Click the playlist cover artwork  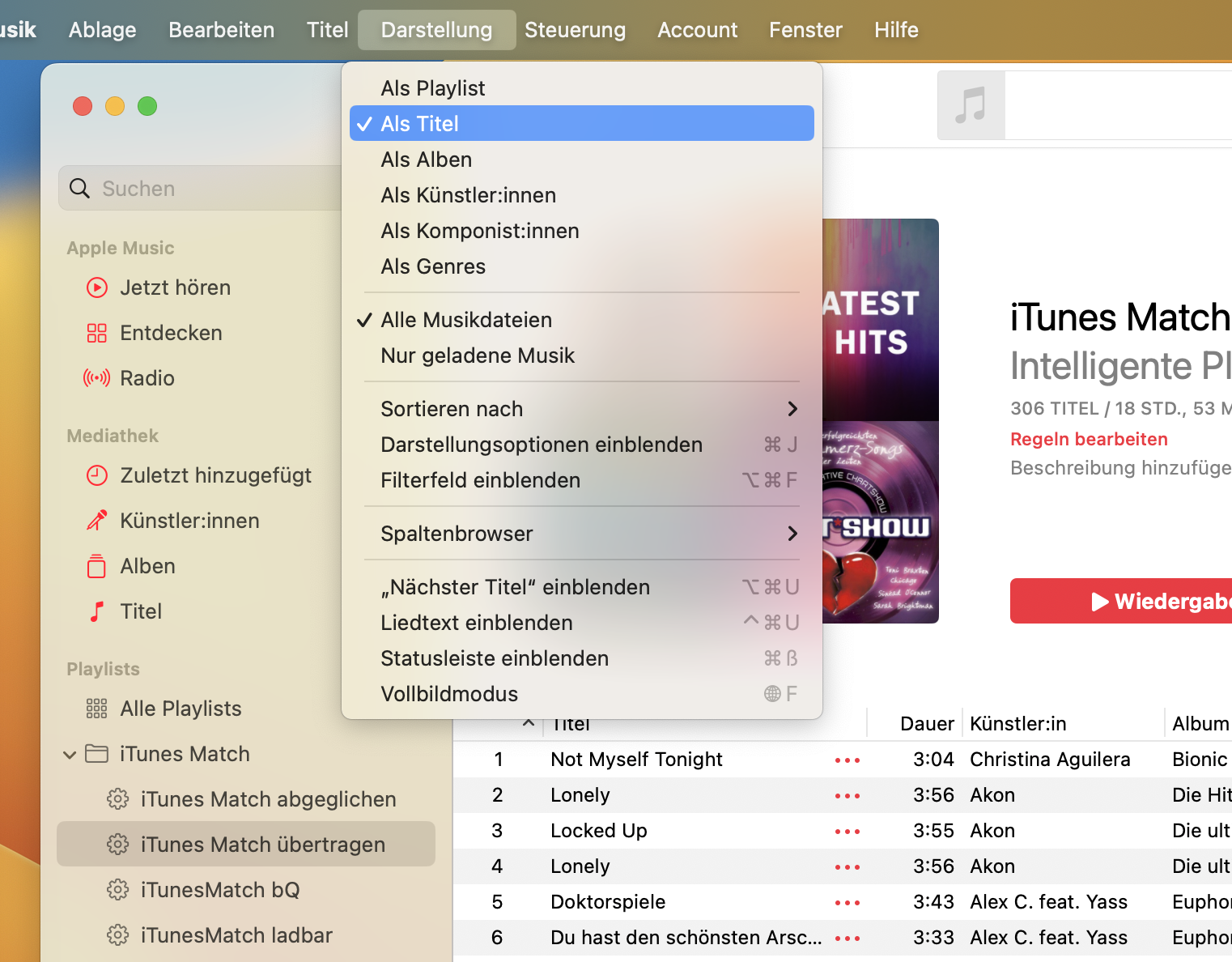(x=881, y=421)
